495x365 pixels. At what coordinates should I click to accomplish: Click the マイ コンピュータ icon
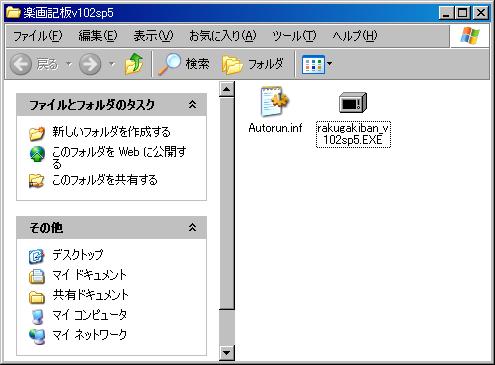pos(37,316)
